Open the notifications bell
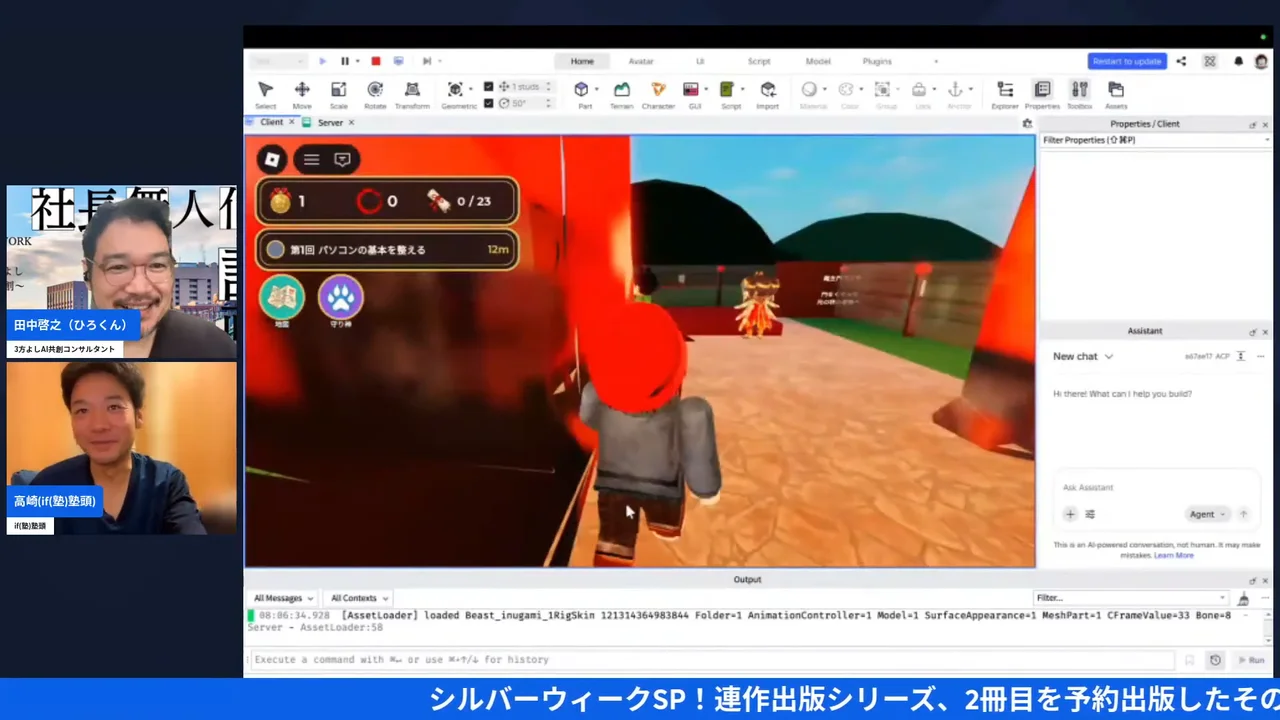The image size is (1280, 720). pyautogui.click(x=1238, y=61)
